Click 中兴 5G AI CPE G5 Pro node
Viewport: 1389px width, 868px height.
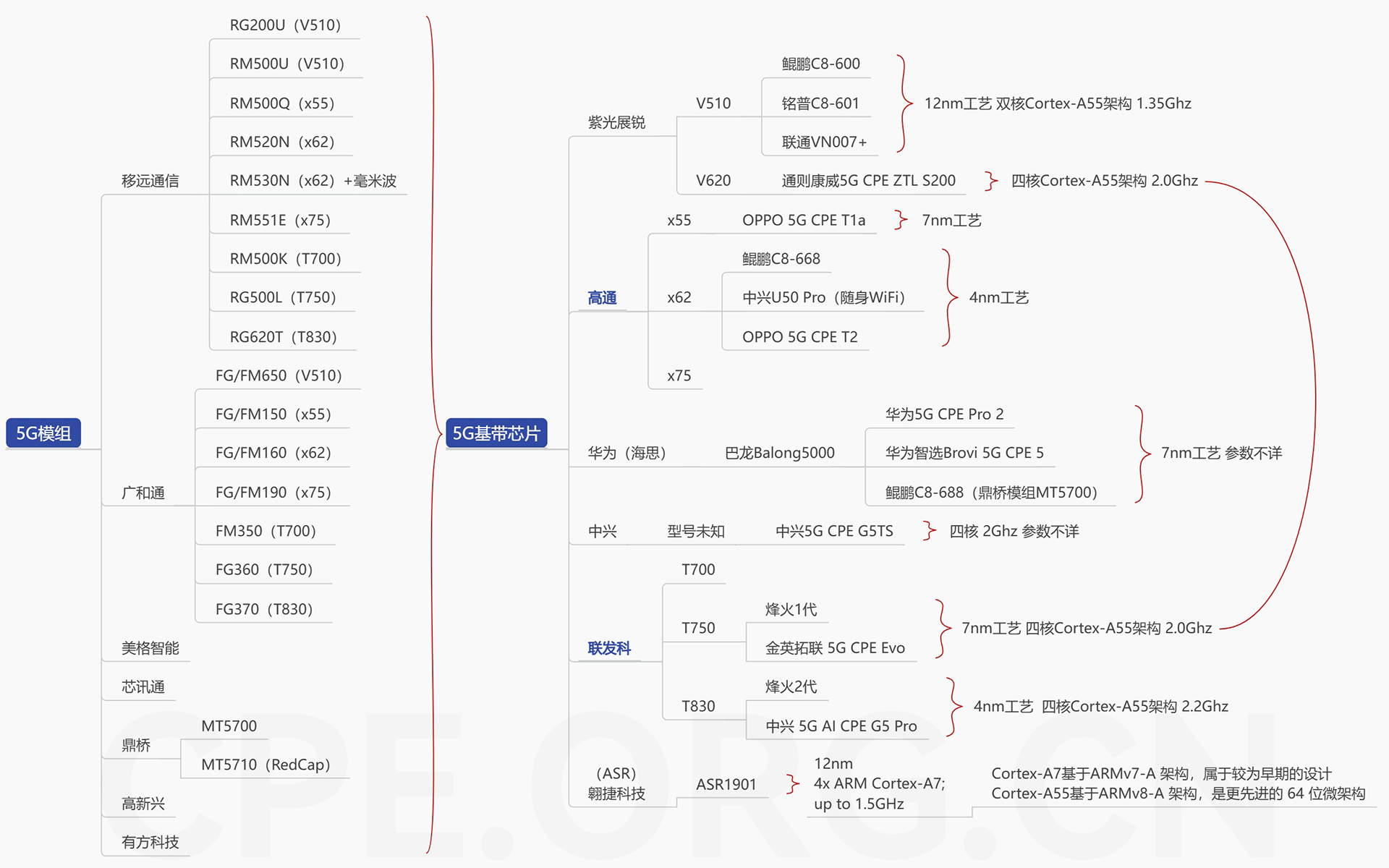(841, 726)
